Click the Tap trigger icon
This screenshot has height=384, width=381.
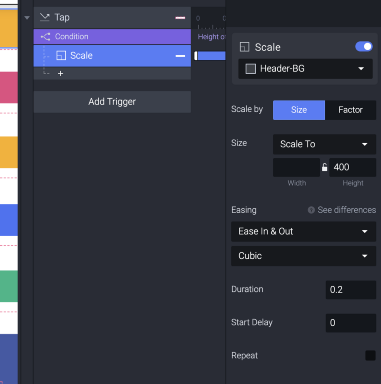[x=45, y=17]
